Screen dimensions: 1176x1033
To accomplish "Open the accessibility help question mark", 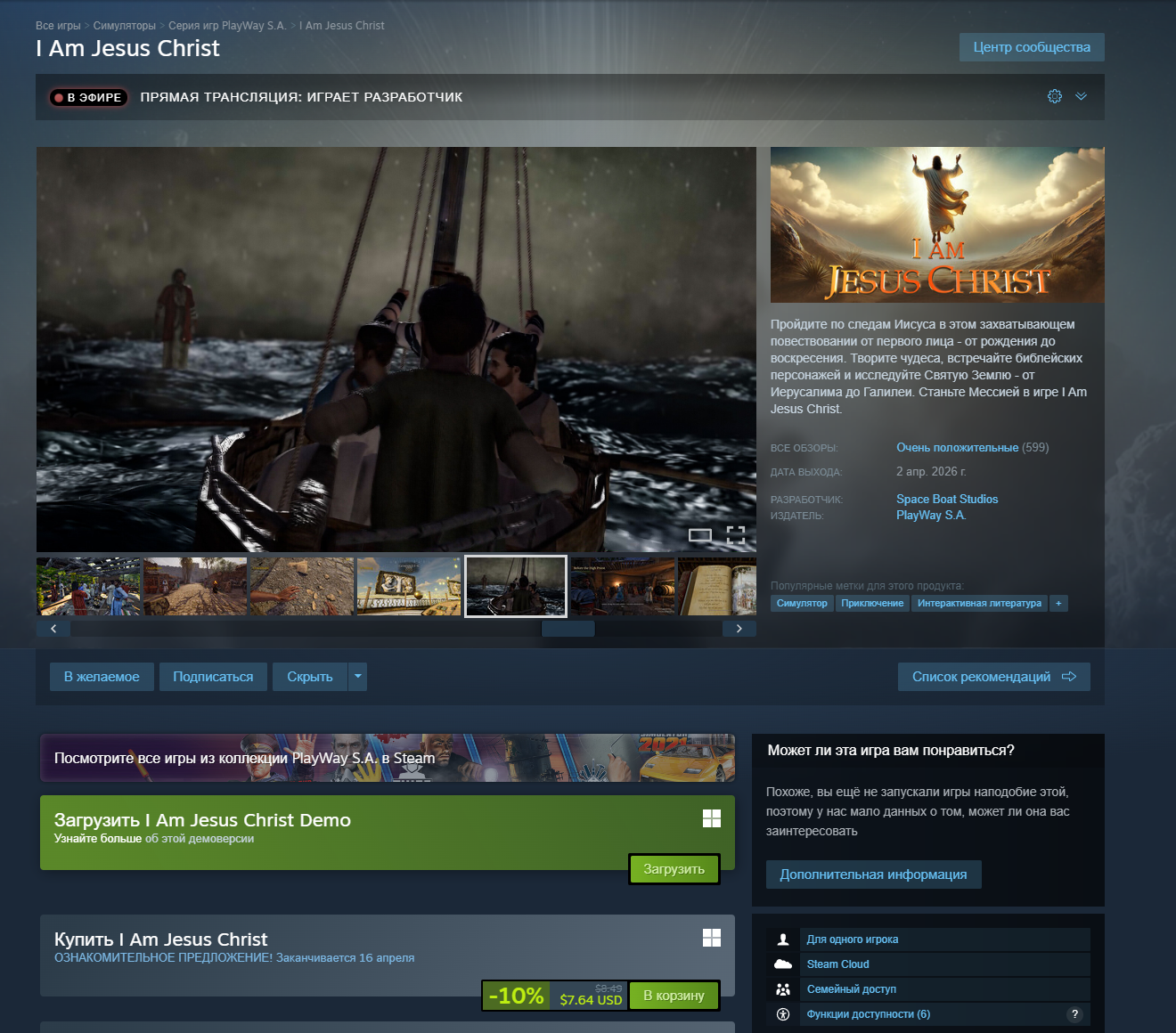I will tap(1075, 1014).
